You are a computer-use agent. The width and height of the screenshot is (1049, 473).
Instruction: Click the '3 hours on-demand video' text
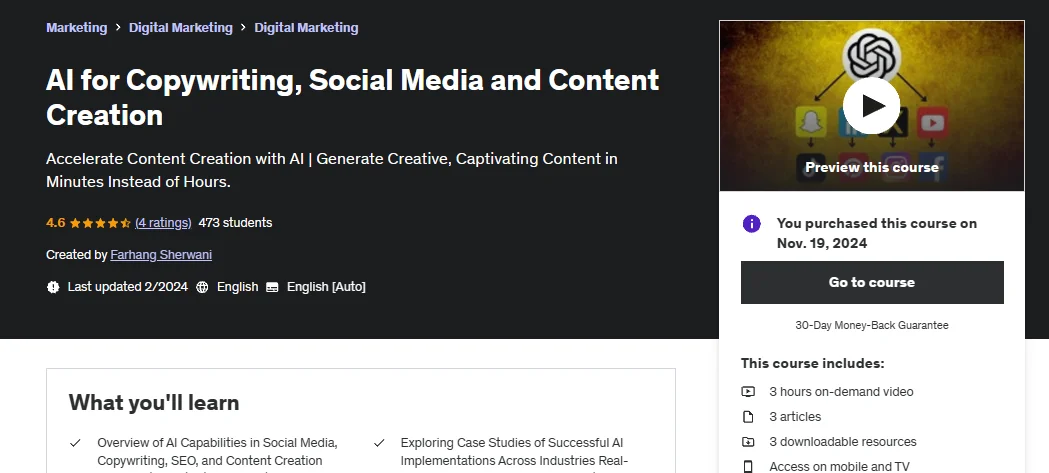pos(841,392)
